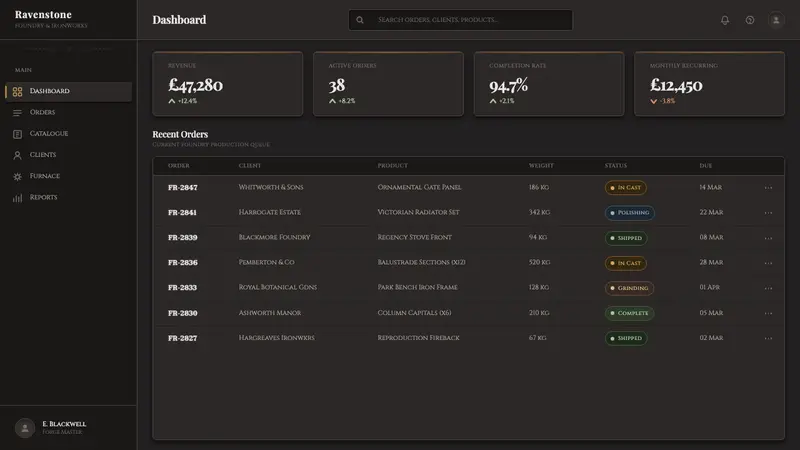Screen dimensions: 800x450
Task: Click In Cast status badge for FR-2836
Action: (x=626, y=263)
